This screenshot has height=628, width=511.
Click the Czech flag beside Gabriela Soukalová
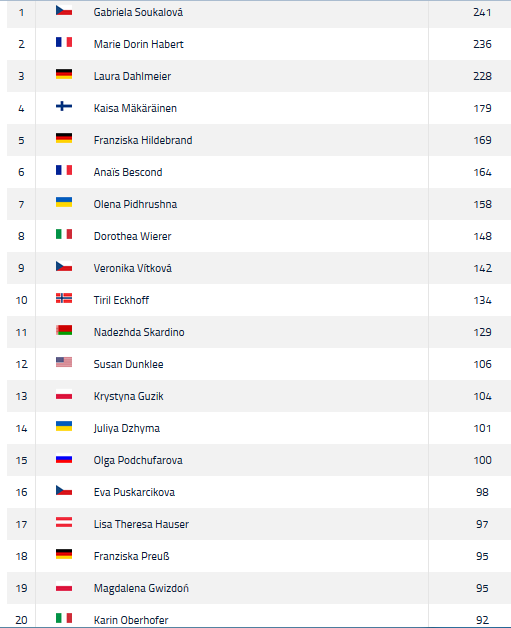[x=64, y=10]
